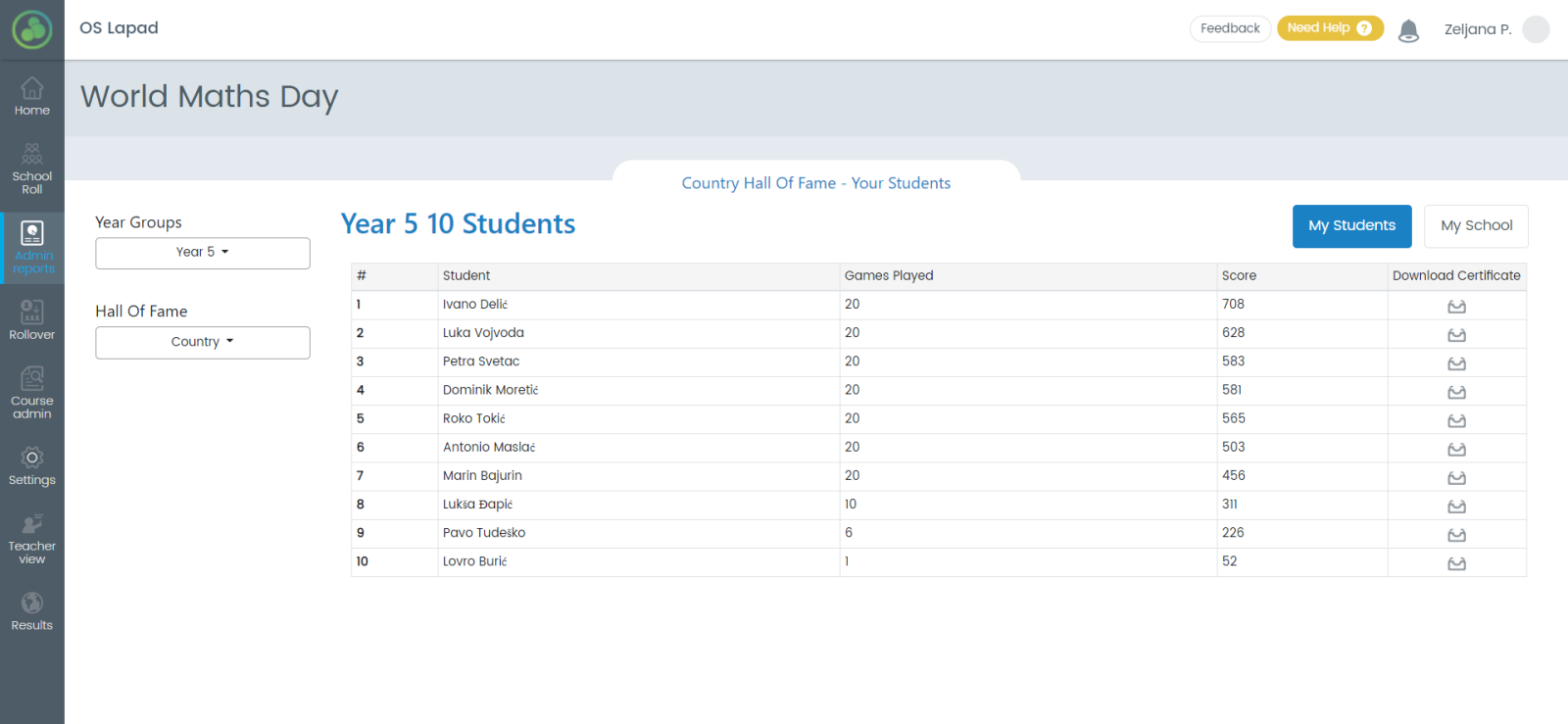1568x724 pixels.
Task: Click the score value 583
Action: 1233,362
